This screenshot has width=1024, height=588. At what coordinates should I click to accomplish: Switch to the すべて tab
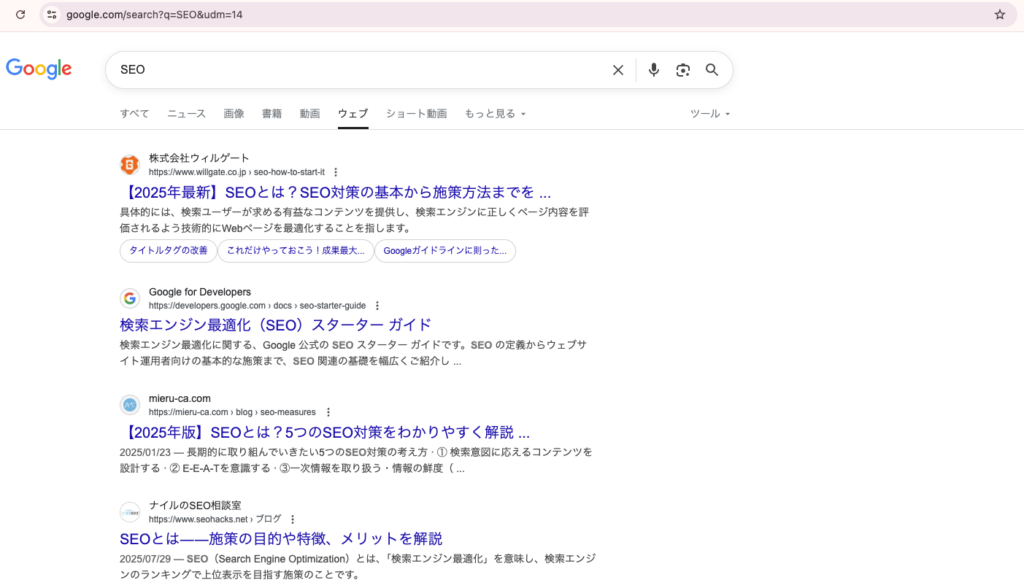coord(135,114)
